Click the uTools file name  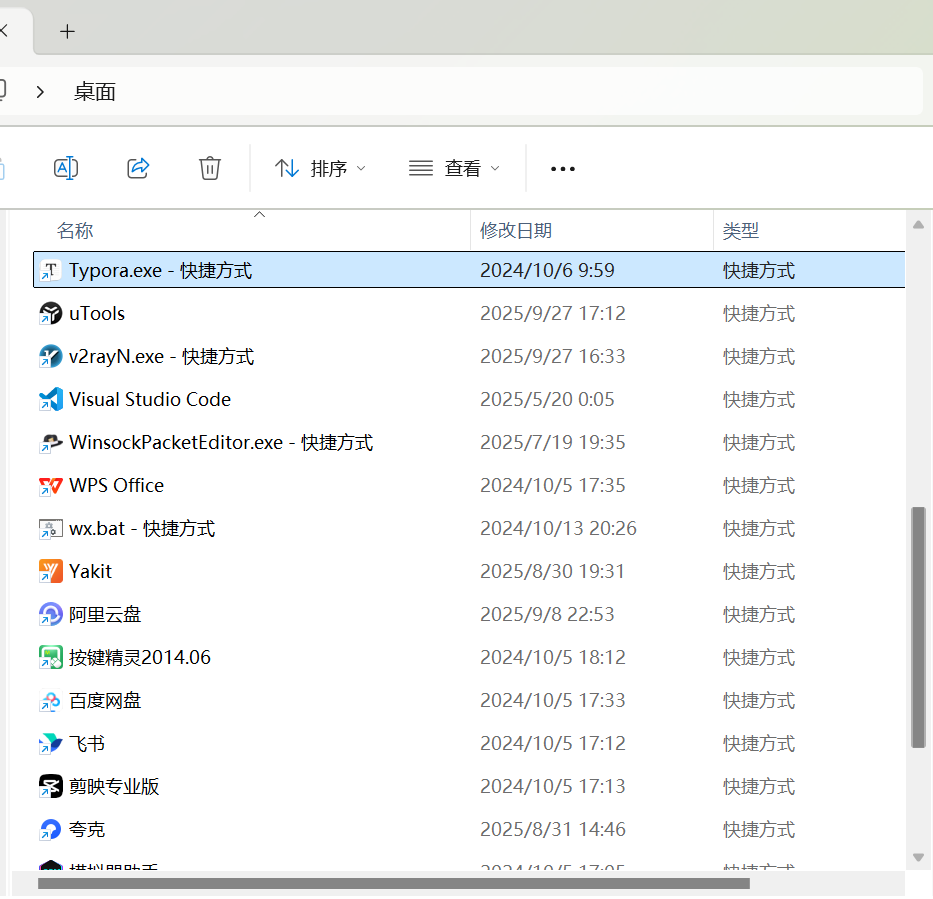(x=97, y=314)
